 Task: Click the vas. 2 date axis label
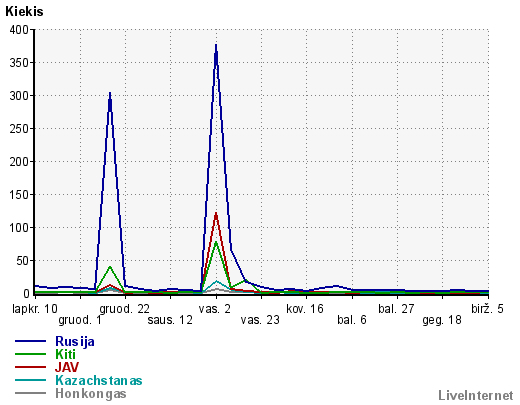[x=215, y=309]
